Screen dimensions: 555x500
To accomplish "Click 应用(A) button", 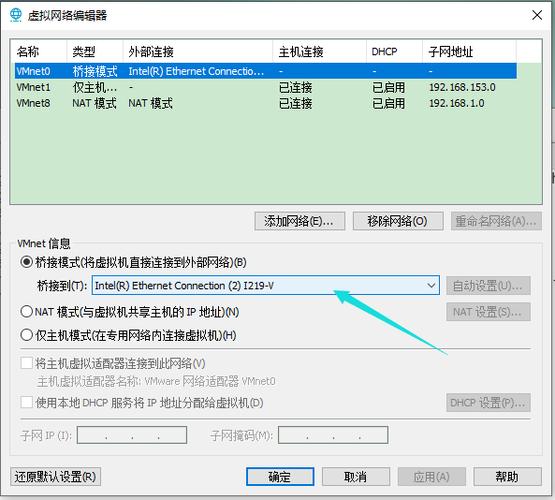I will (431, 477).
